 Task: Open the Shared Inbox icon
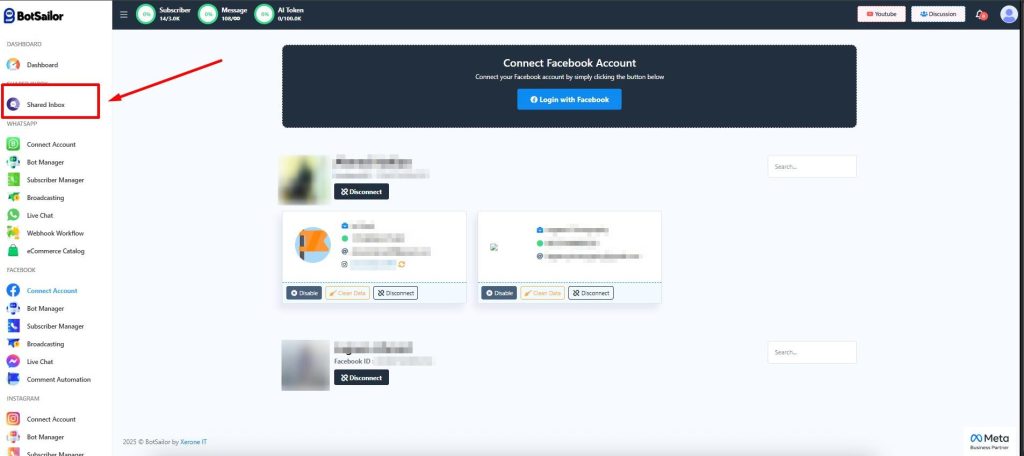pos(13,105)
